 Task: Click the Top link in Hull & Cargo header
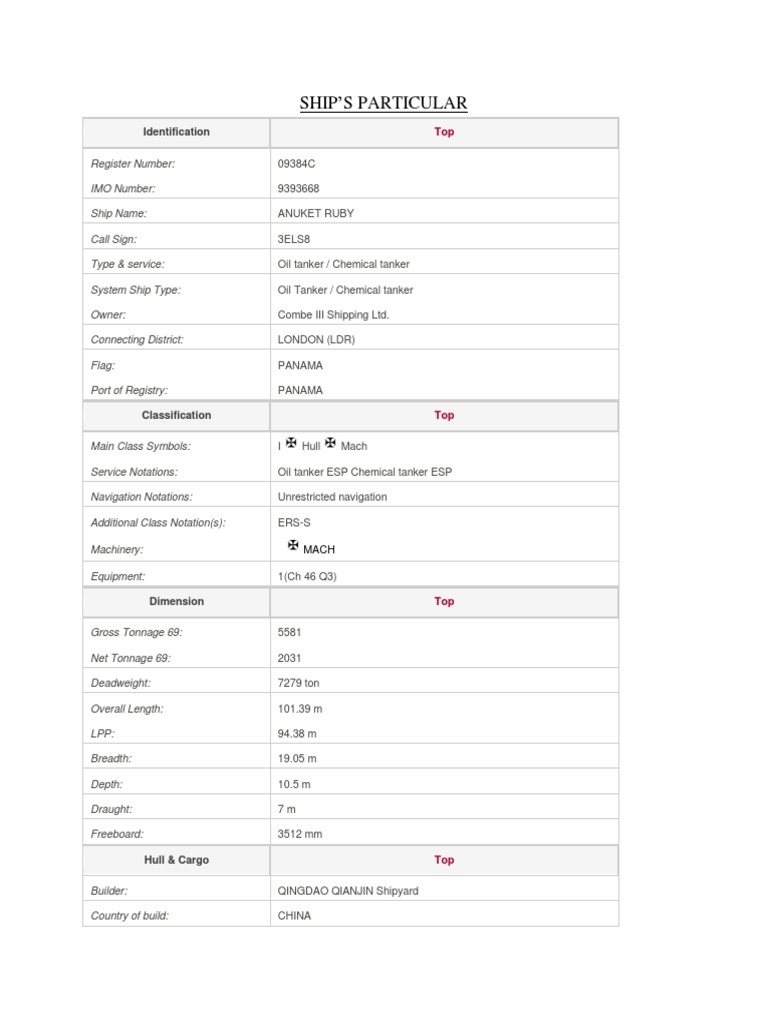point(444,860)
